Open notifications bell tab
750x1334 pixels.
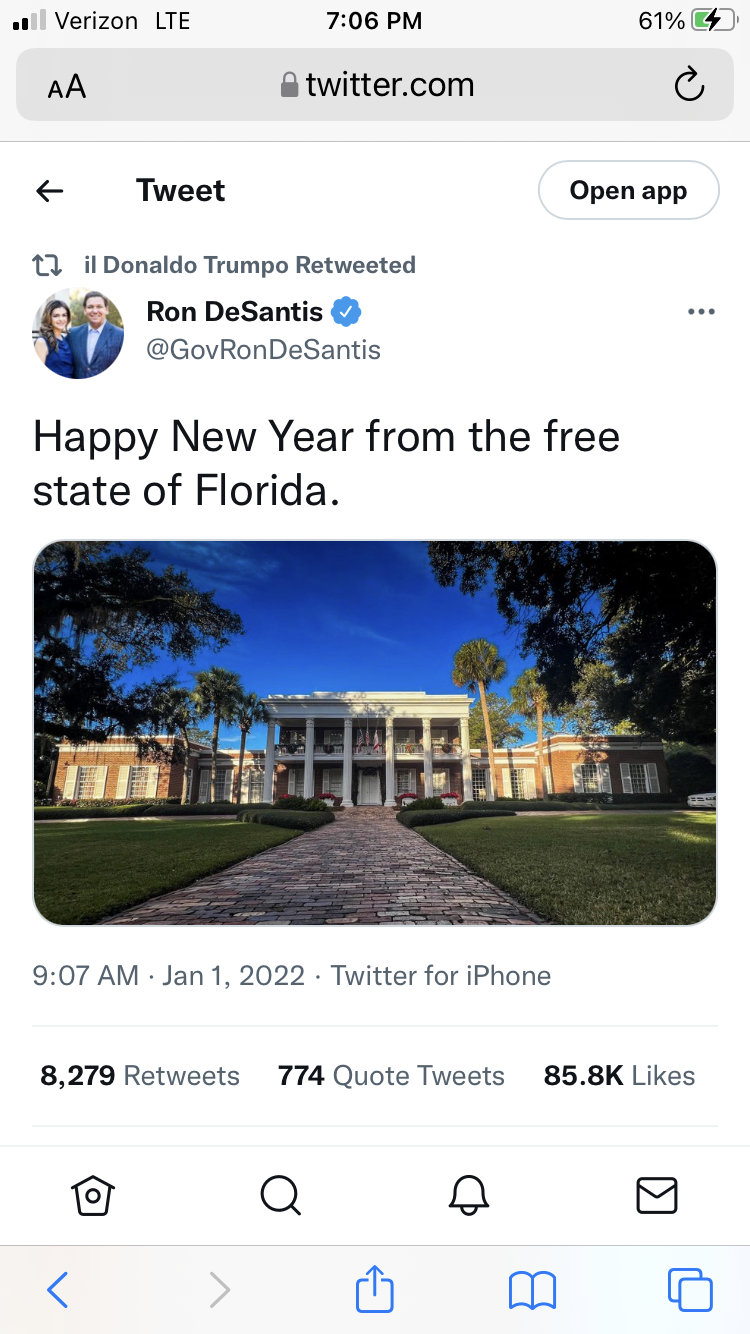pos(468,1194)
